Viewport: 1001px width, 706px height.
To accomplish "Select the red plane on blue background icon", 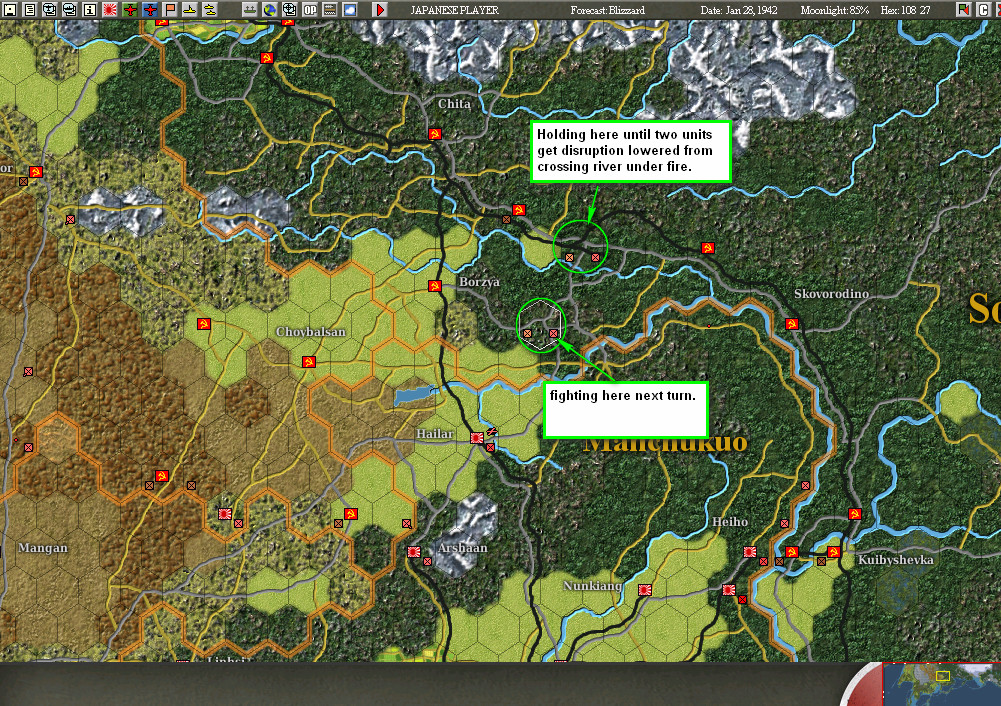I will 150,10.
